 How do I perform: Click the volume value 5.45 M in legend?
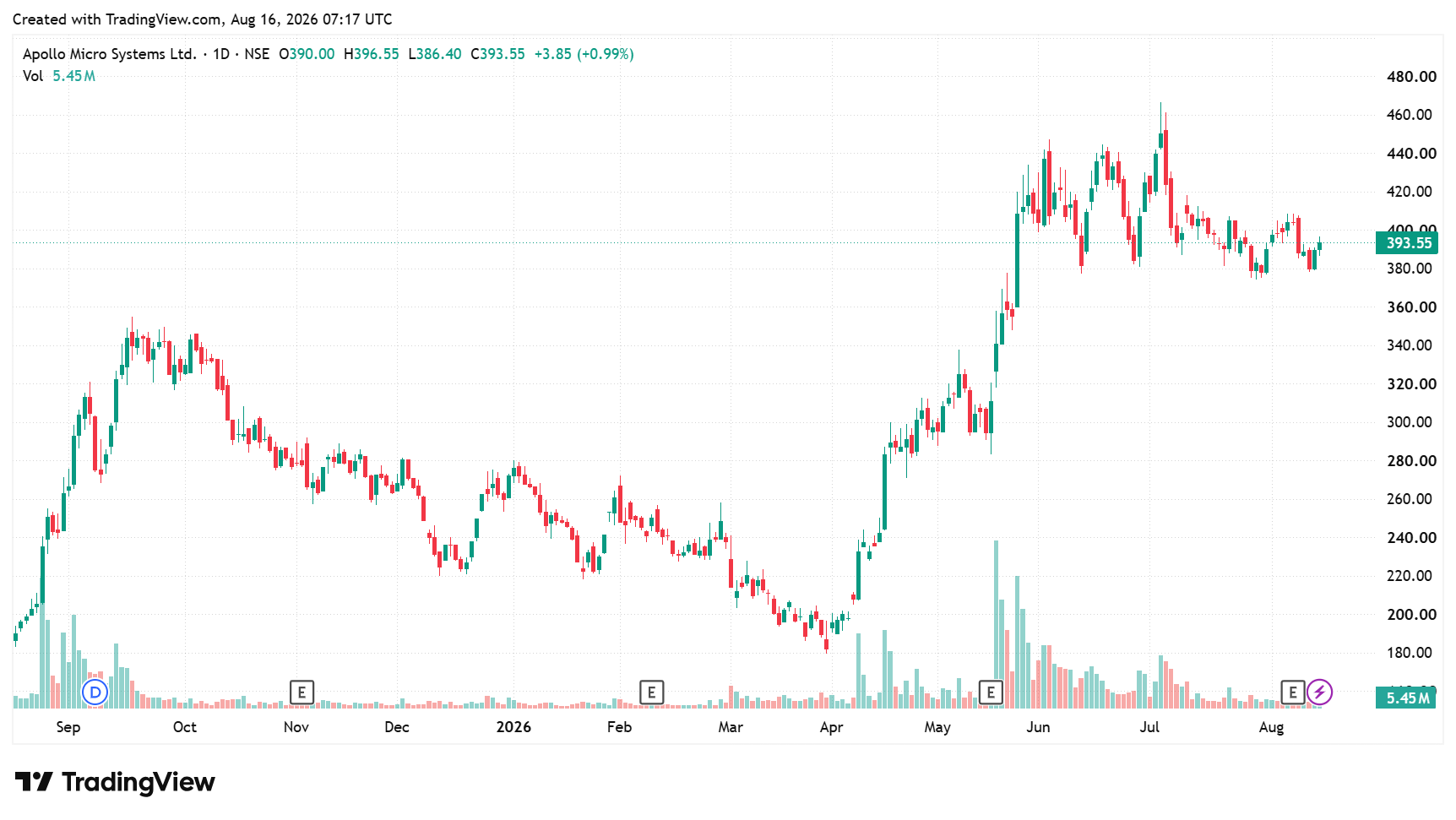(74, 76)
